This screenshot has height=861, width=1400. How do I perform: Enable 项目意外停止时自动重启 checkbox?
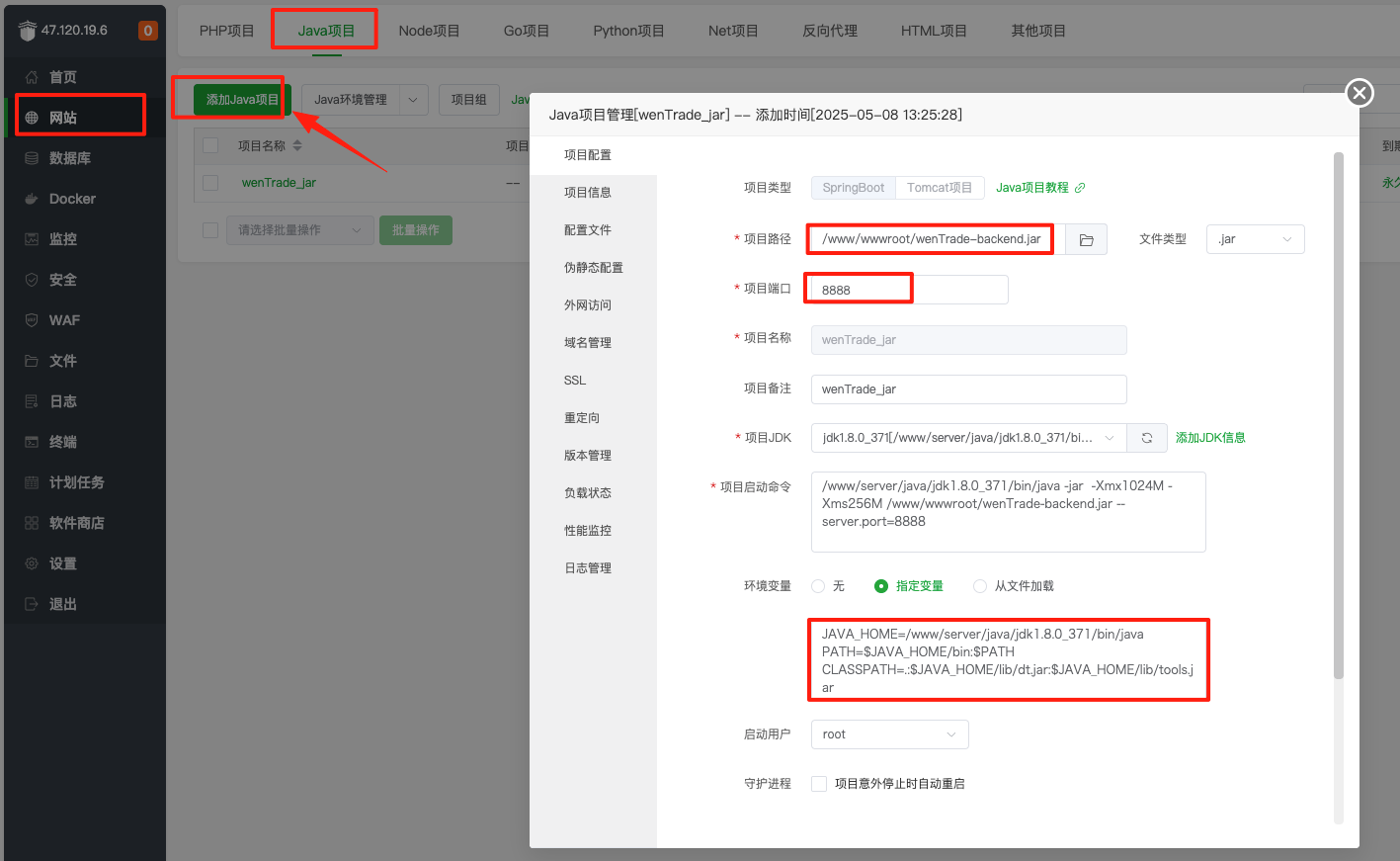coord(819,784)
